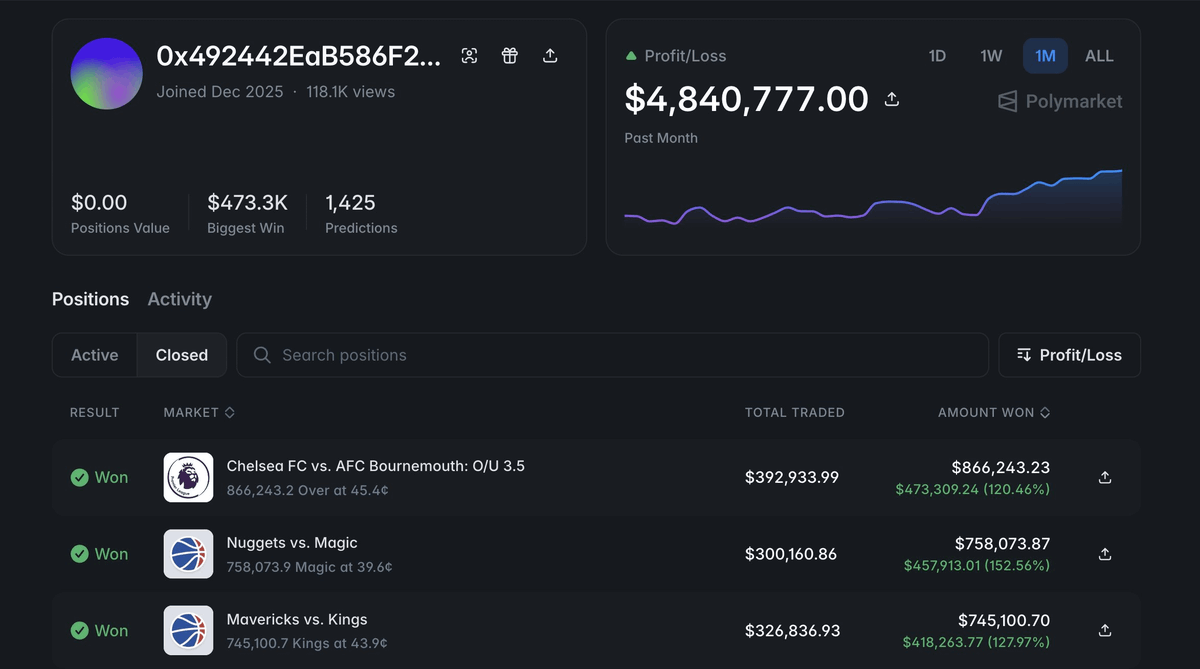Screen dimensions: 1200x669
Task: Click the $4,840,777.00 profit value
Action: [747, 99]
